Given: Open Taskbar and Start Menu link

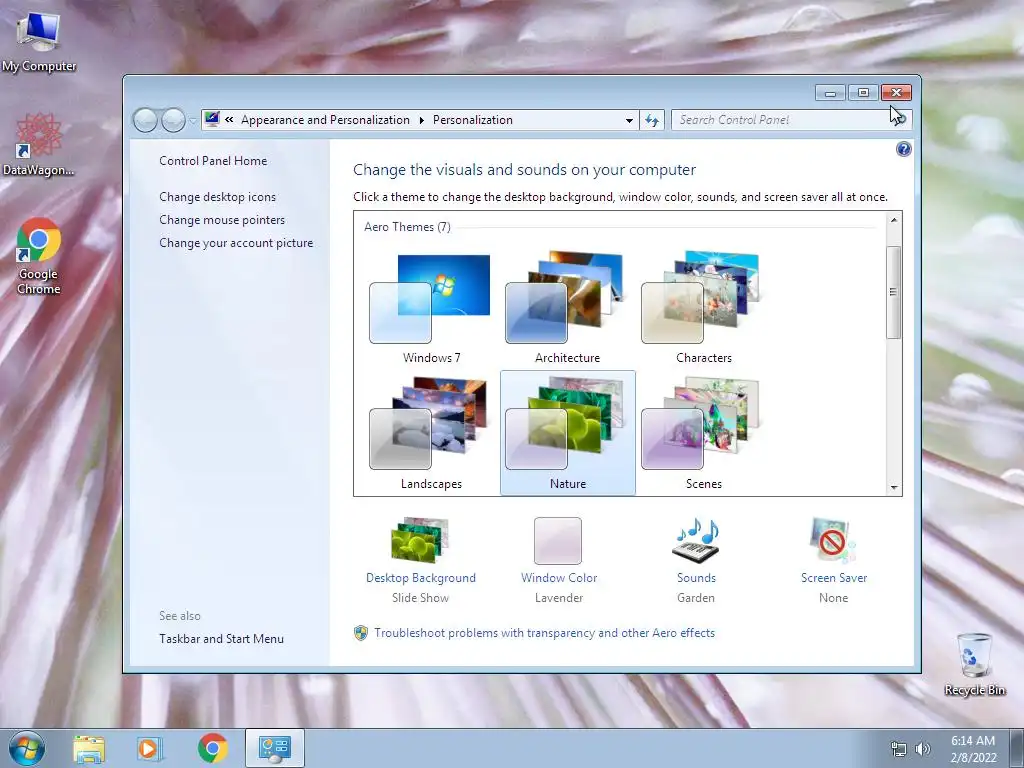Looking at the screenshot, I should pos(221,639).
